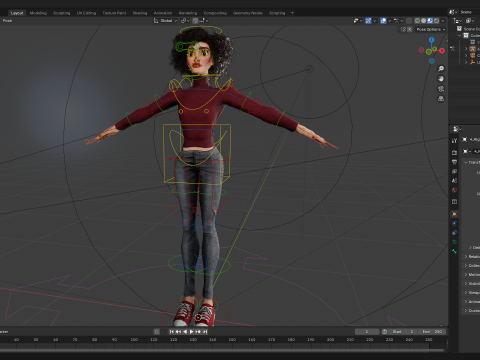Click frame 100 on the timeline ruler
Screen dimensions: 480x360
tap(134, 339)
